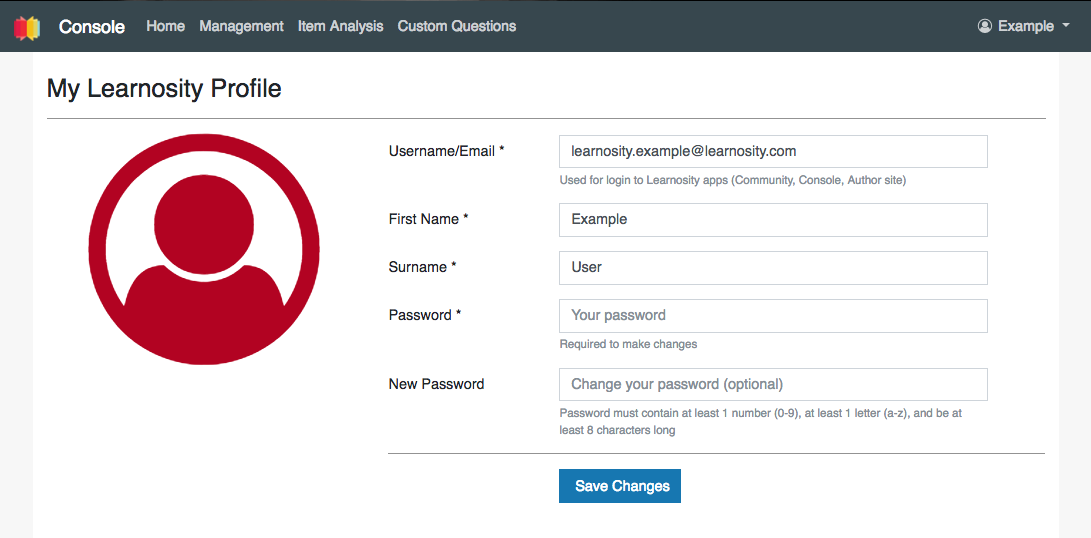Open Item Analysis in the navbar

click(x=340, y=26)
